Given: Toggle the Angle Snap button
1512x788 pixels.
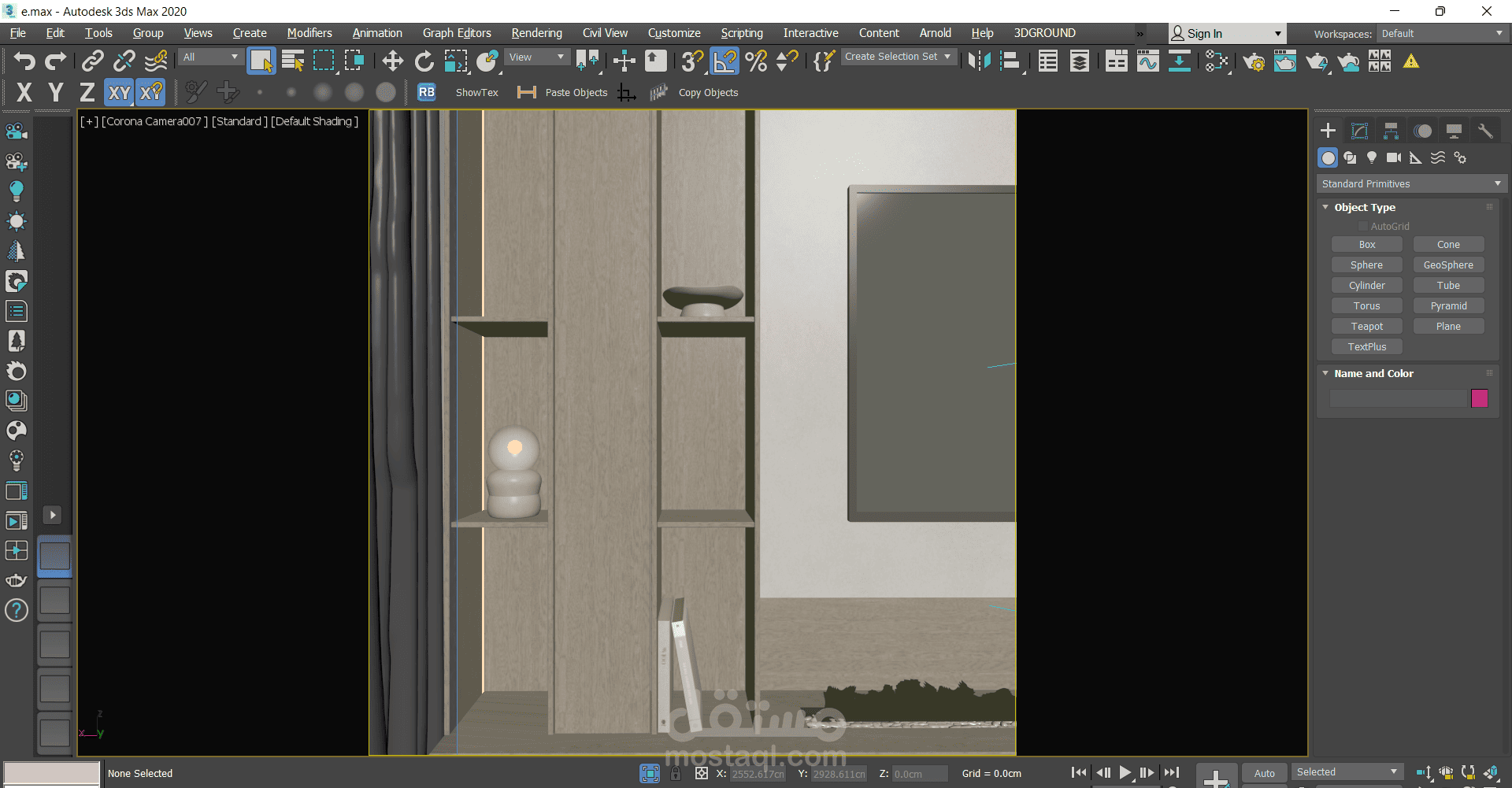Looking at the screenshot, I should 724,61.
